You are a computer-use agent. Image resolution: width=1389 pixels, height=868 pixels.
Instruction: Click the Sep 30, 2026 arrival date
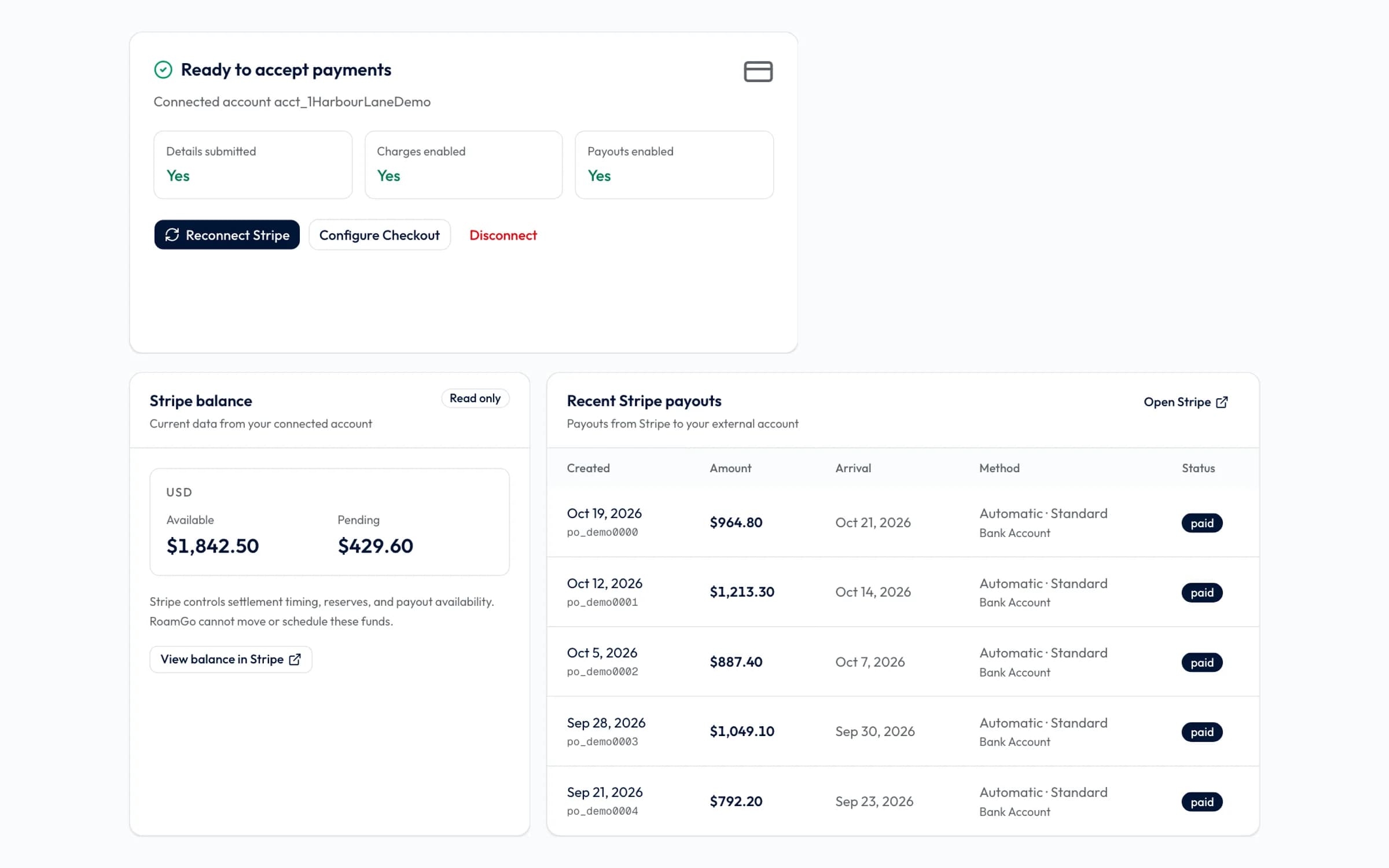click(x=875, y=731)
